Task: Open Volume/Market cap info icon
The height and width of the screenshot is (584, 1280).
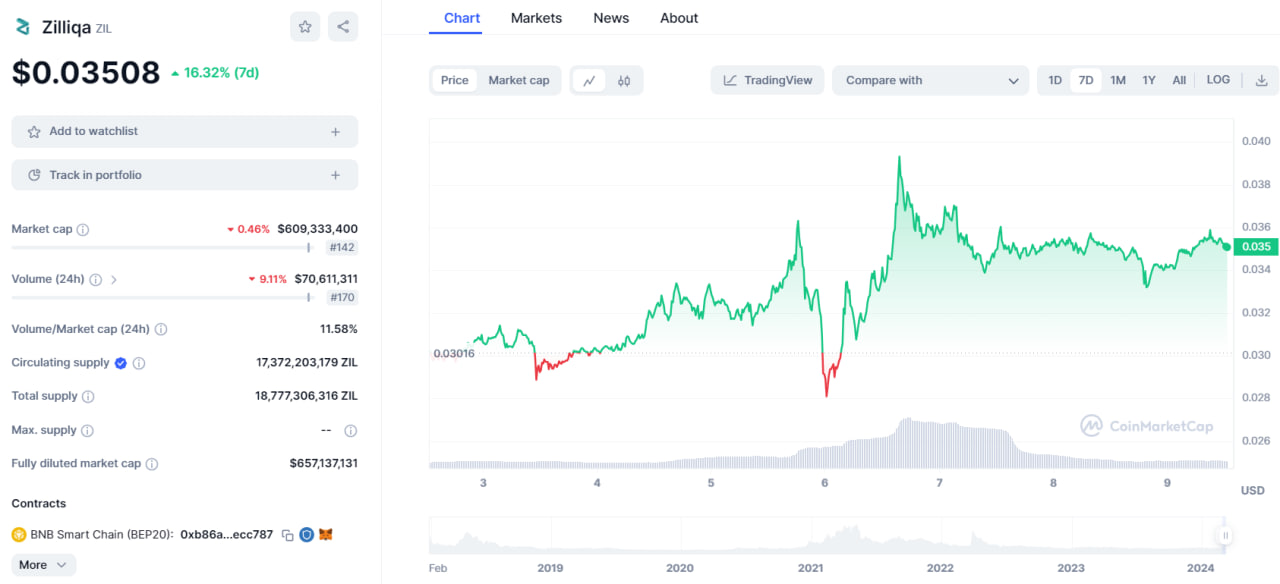Action: pyautogui.click(x=161, y=330)
